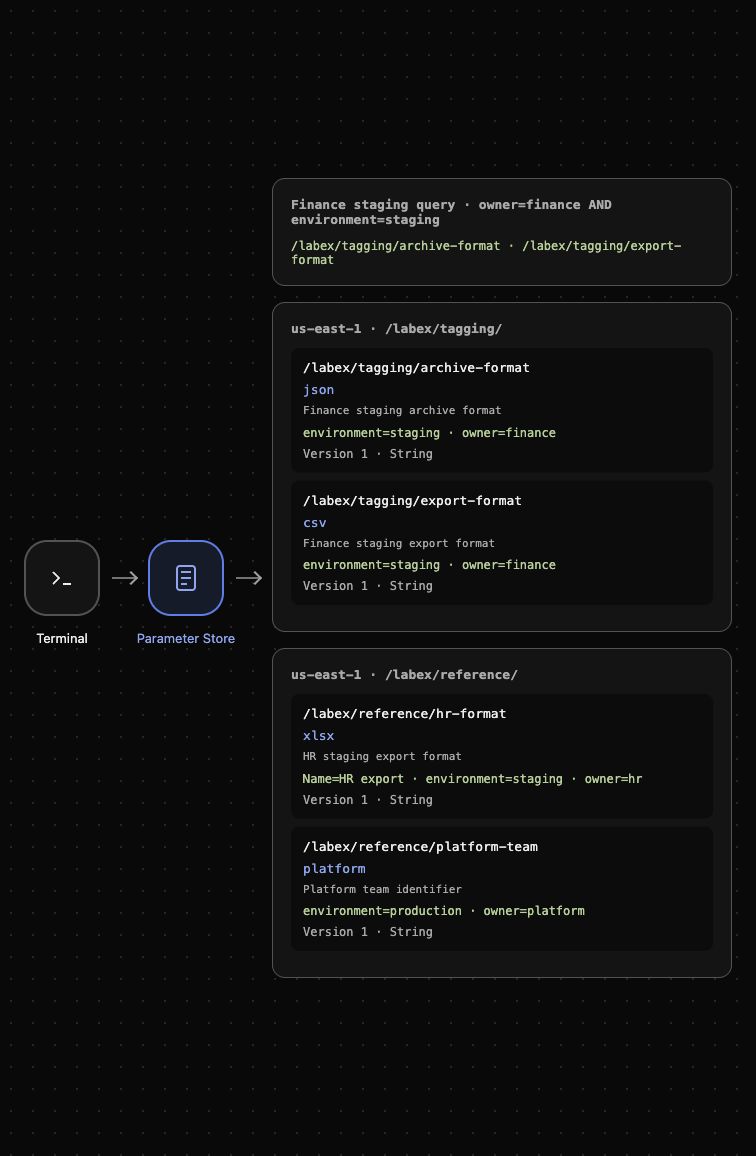Select the Parameter Store document icon
Screen dimensions: 756x1156
pos(186,578)
